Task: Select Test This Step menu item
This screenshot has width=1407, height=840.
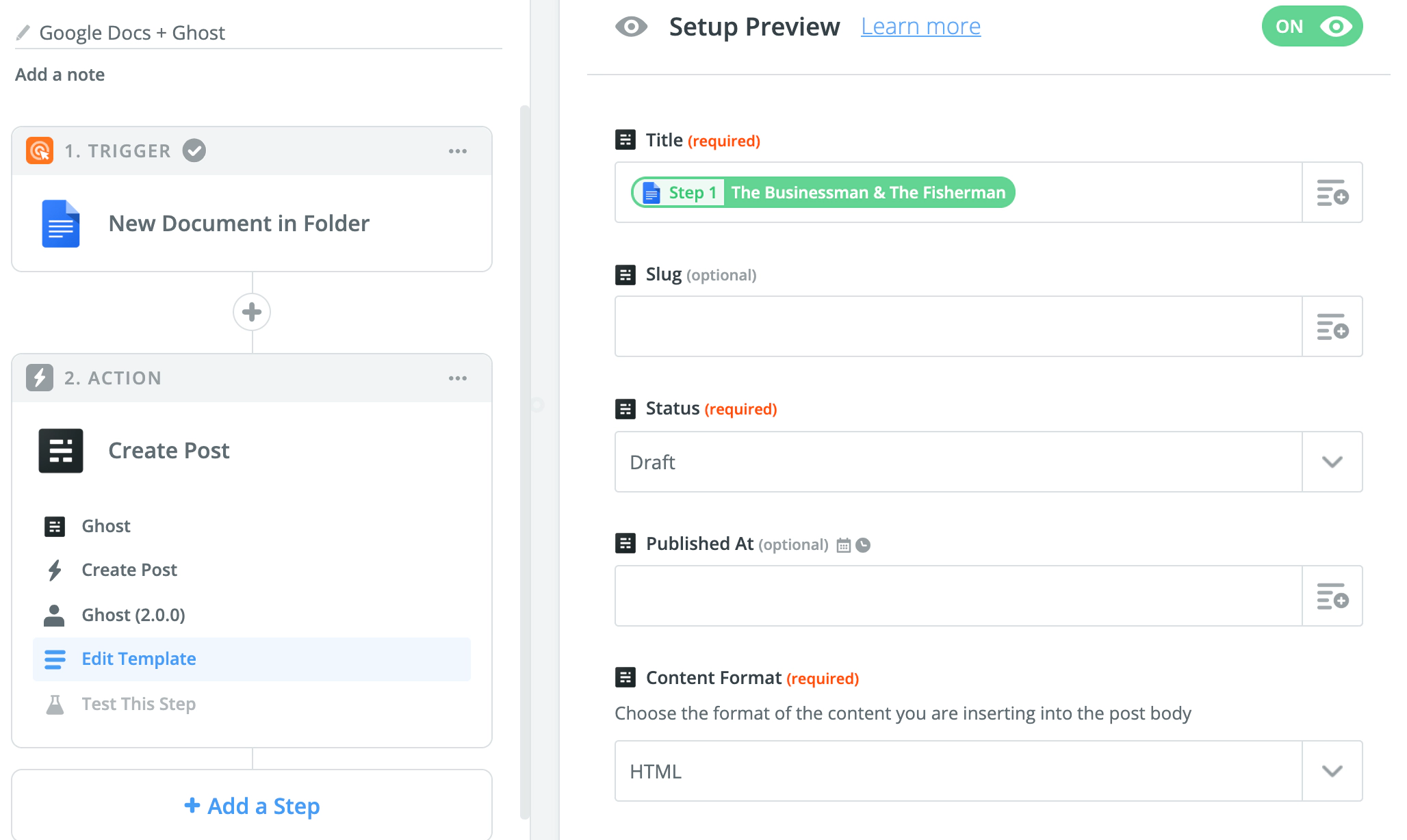Action: pos(138,704)
